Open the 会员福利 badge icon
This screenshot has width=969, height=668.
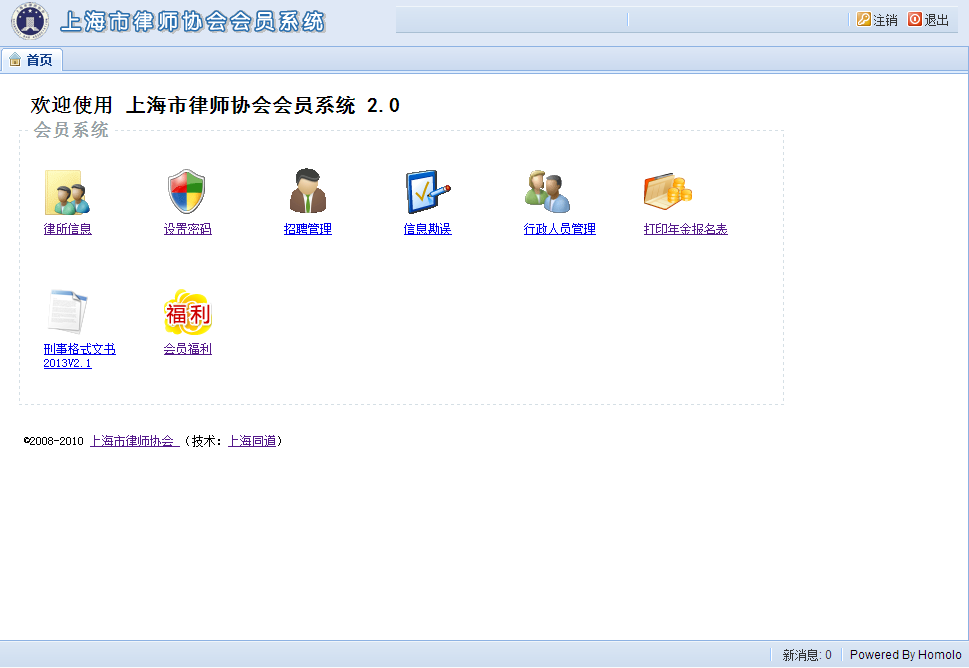[x=187, y=312]
